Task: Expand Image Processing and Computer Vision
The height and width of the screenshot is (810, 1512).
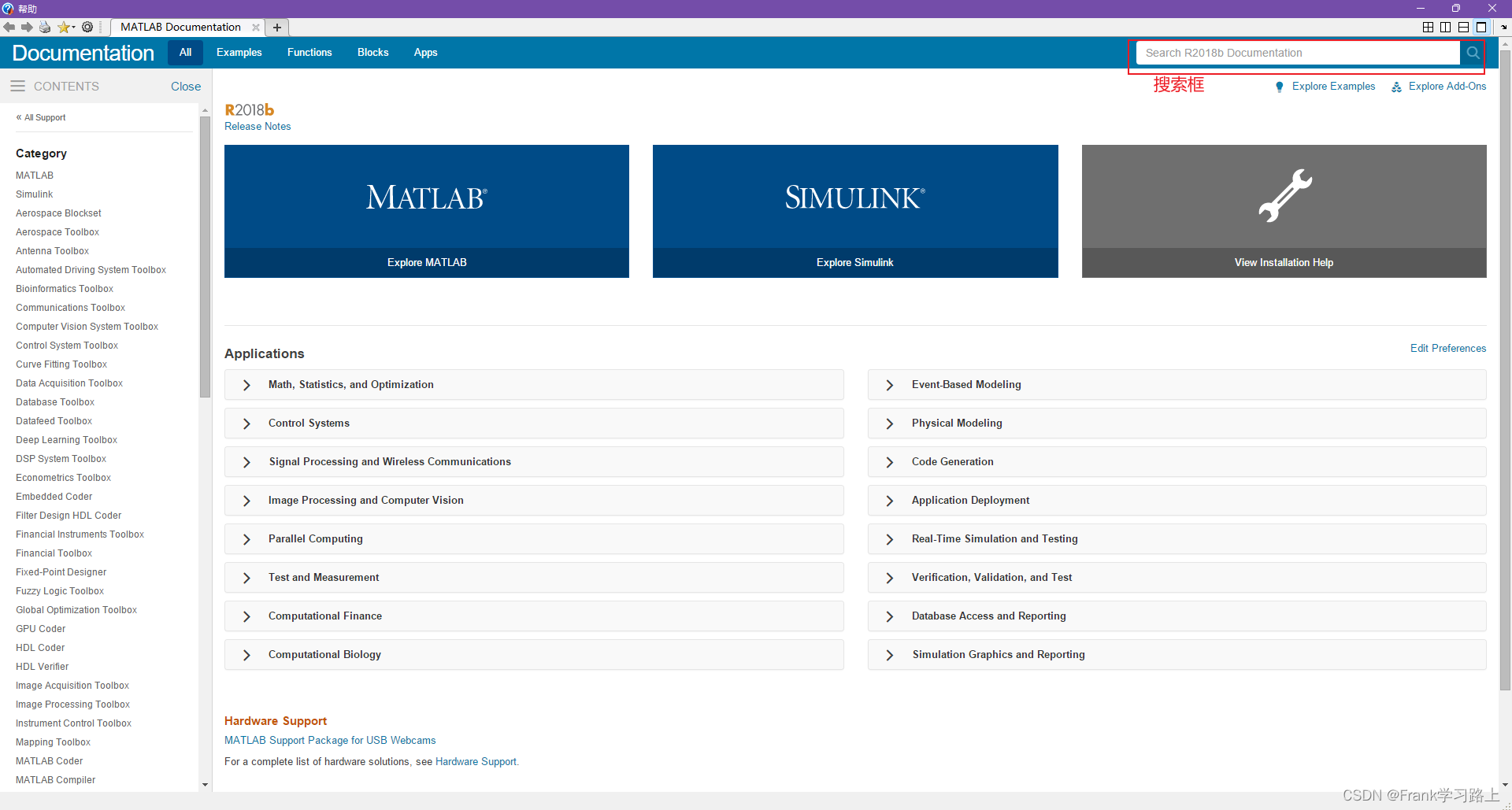Action: pos(534,501)
